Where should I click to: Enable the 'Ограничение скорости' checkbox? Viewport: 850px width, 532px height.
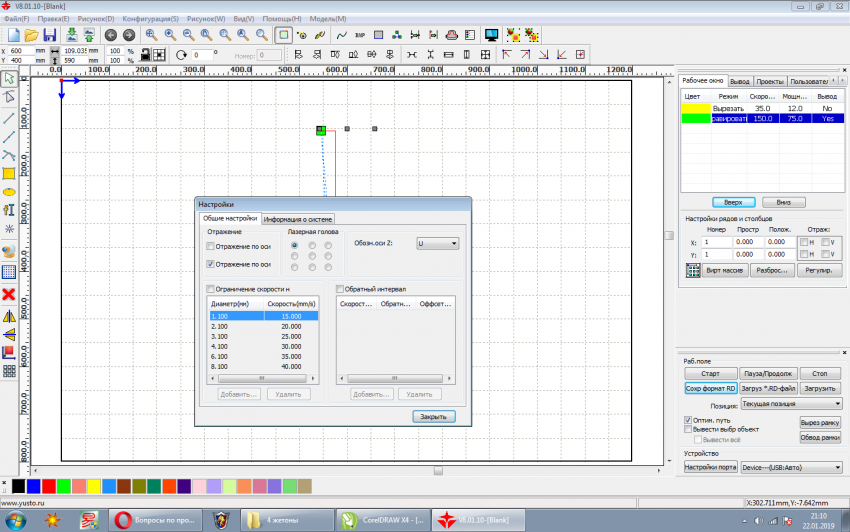pyautogui.click(x=210, y=289)
